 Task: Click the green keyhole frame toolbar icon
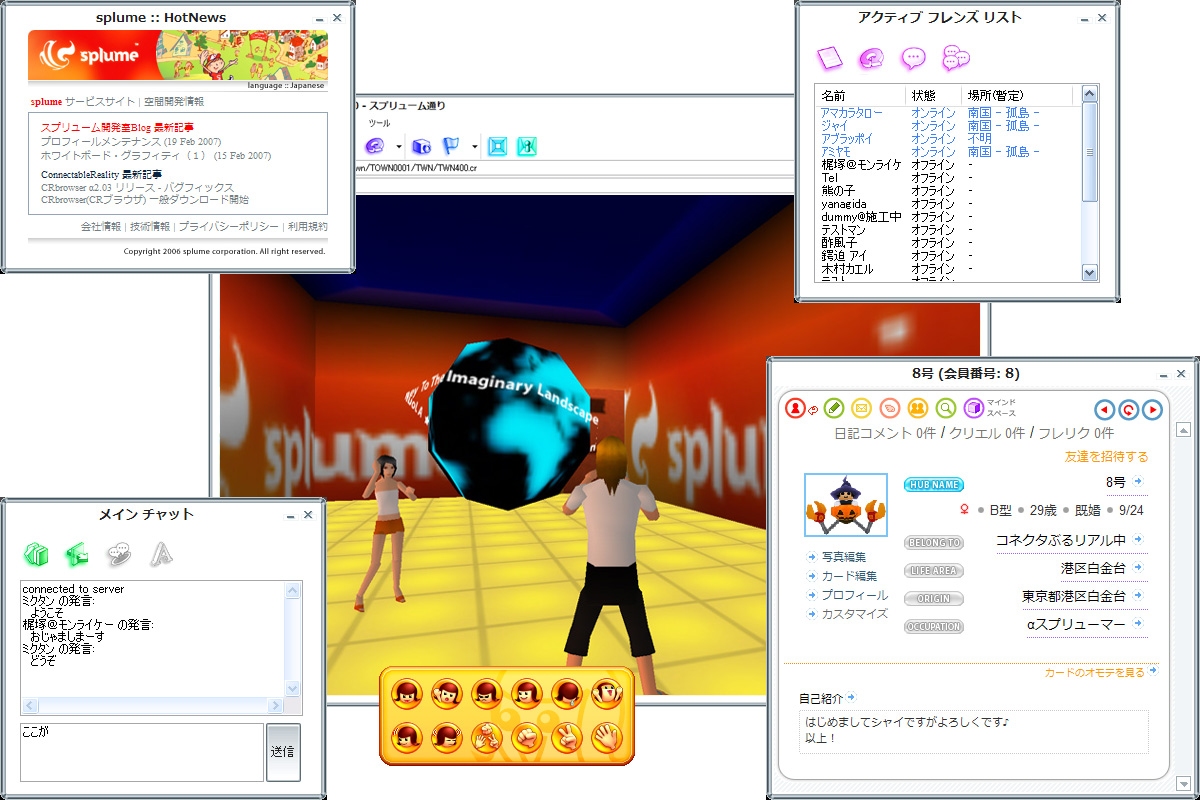[x=527, y=146]
